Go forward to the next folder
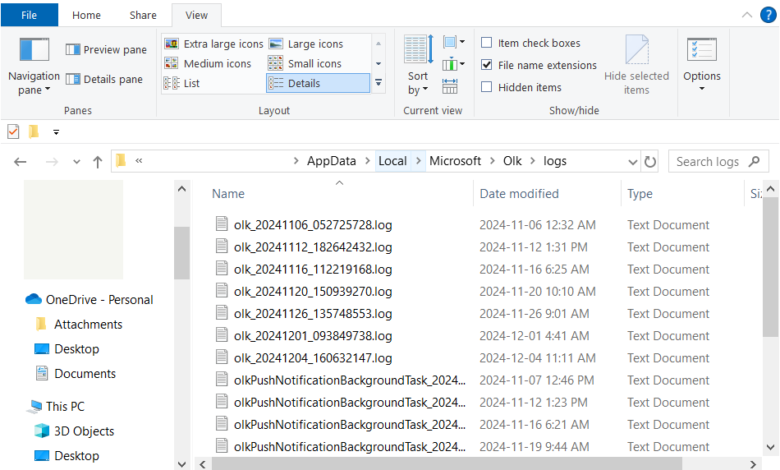 [51, 162]
